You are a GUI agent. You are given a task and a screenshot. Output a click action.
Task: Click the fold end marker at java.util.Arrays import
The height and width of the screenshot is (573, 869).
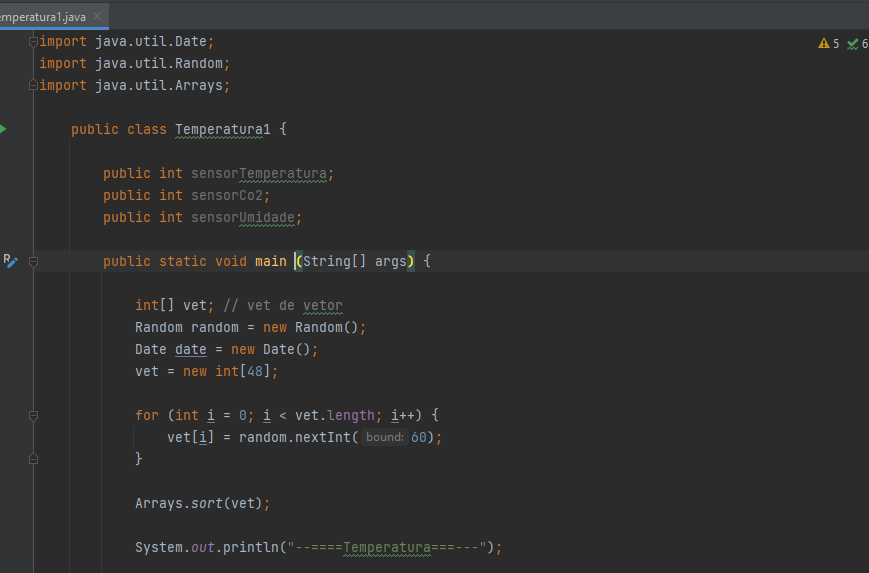[33, 85]
